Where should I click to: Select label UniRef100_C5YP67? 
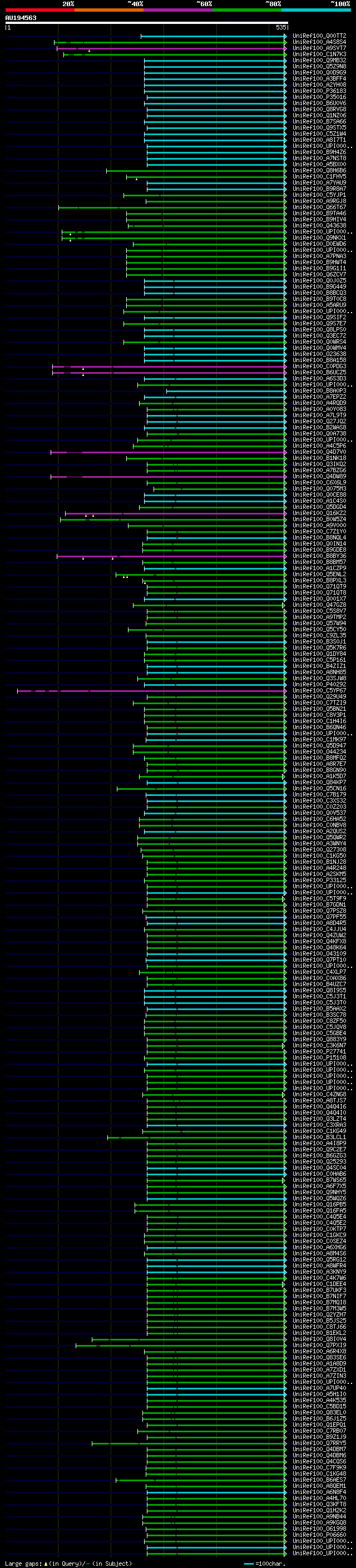tap(319, 691)
